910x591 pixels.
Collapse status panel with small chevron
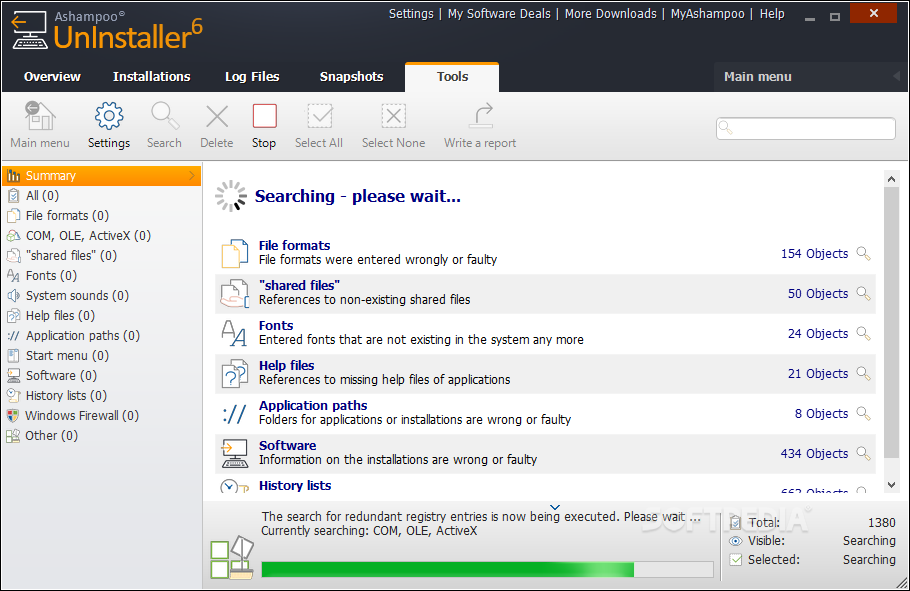[x=555, y=507]
